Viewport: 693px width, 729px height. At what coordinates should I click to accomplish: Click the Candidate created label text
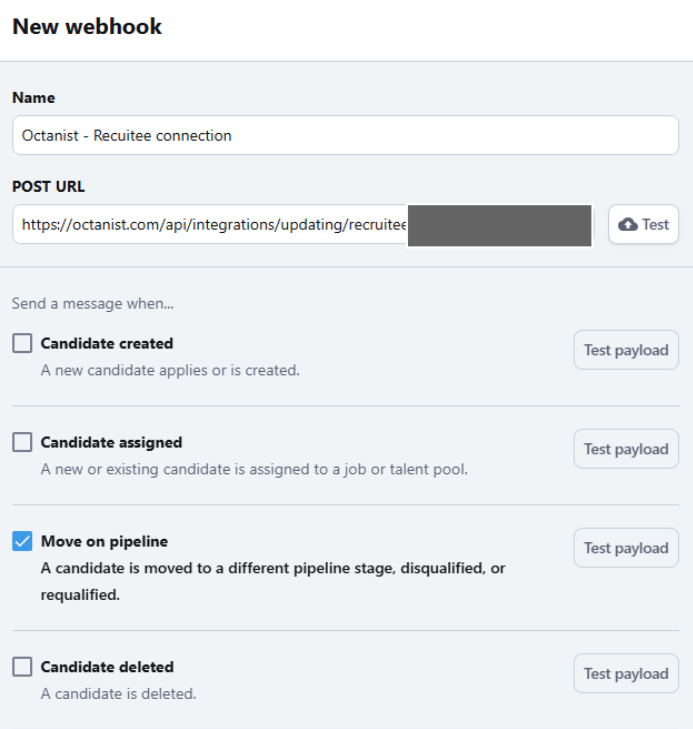(107, 343)
